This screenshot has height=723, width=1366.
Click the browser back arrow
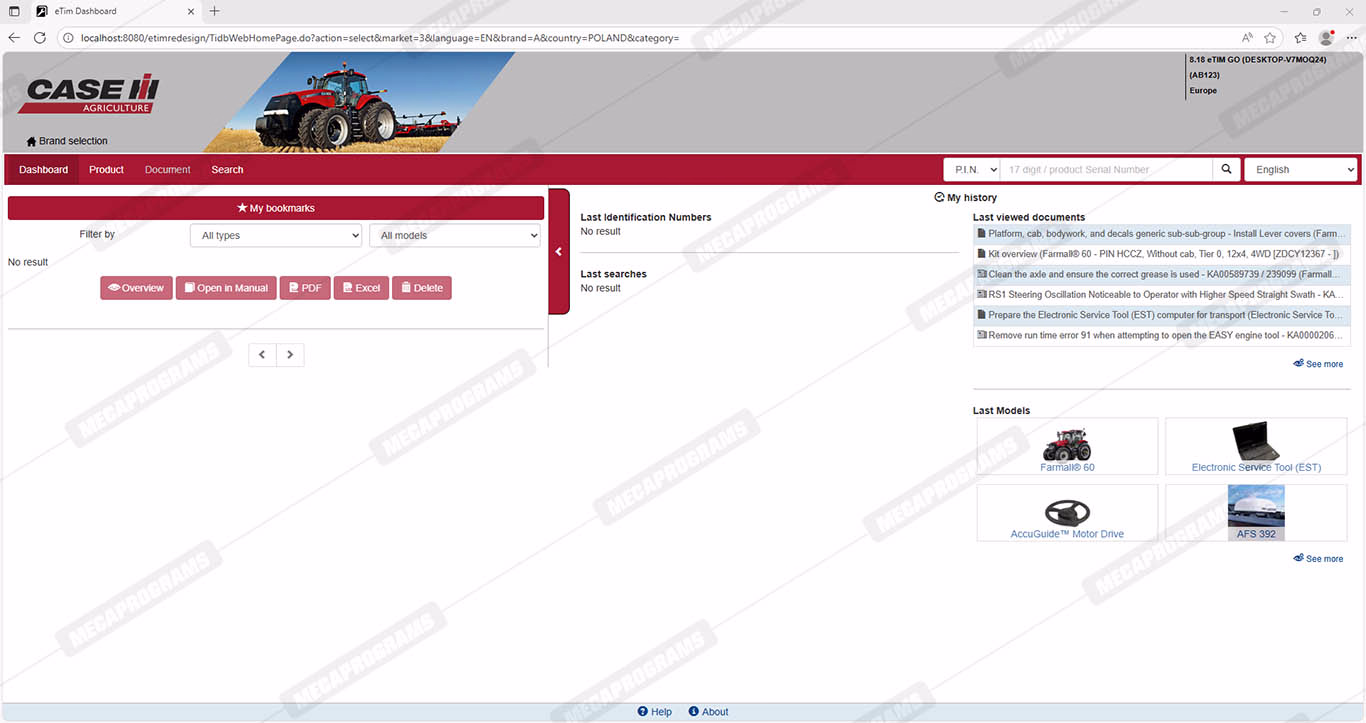[x=14, y=38]
